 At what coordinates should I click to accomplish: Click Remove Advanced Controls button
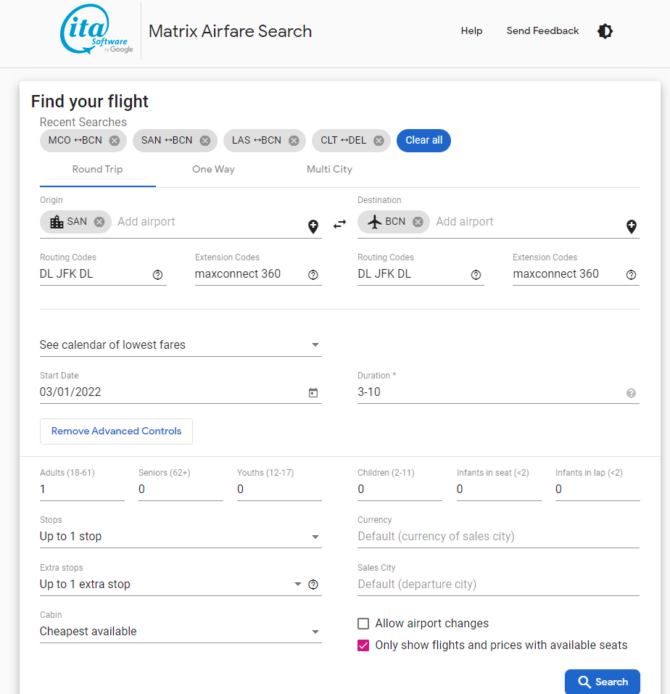pos(116,431)
